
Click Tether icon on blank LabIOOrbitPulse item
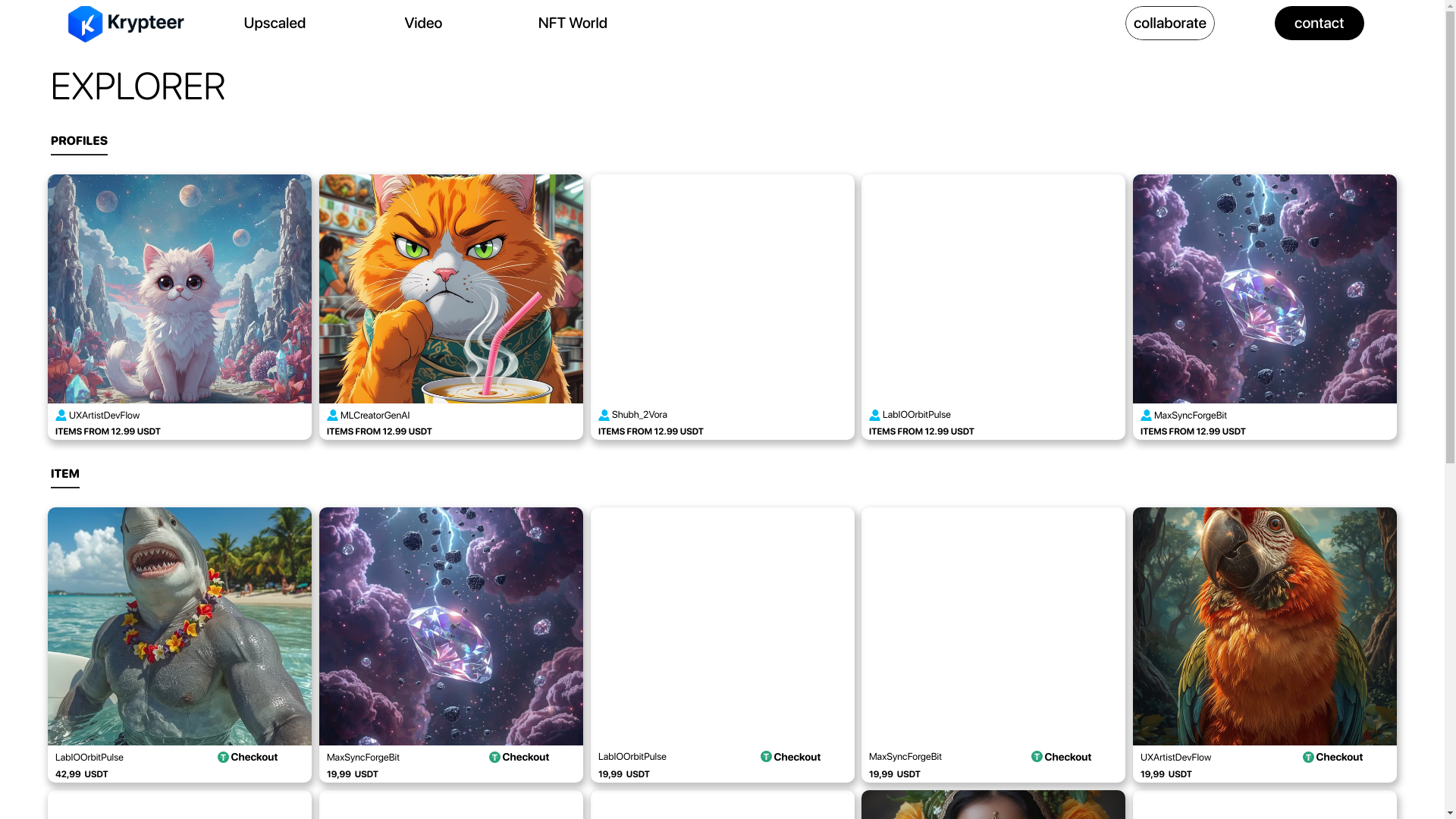[x=766, y=757]
